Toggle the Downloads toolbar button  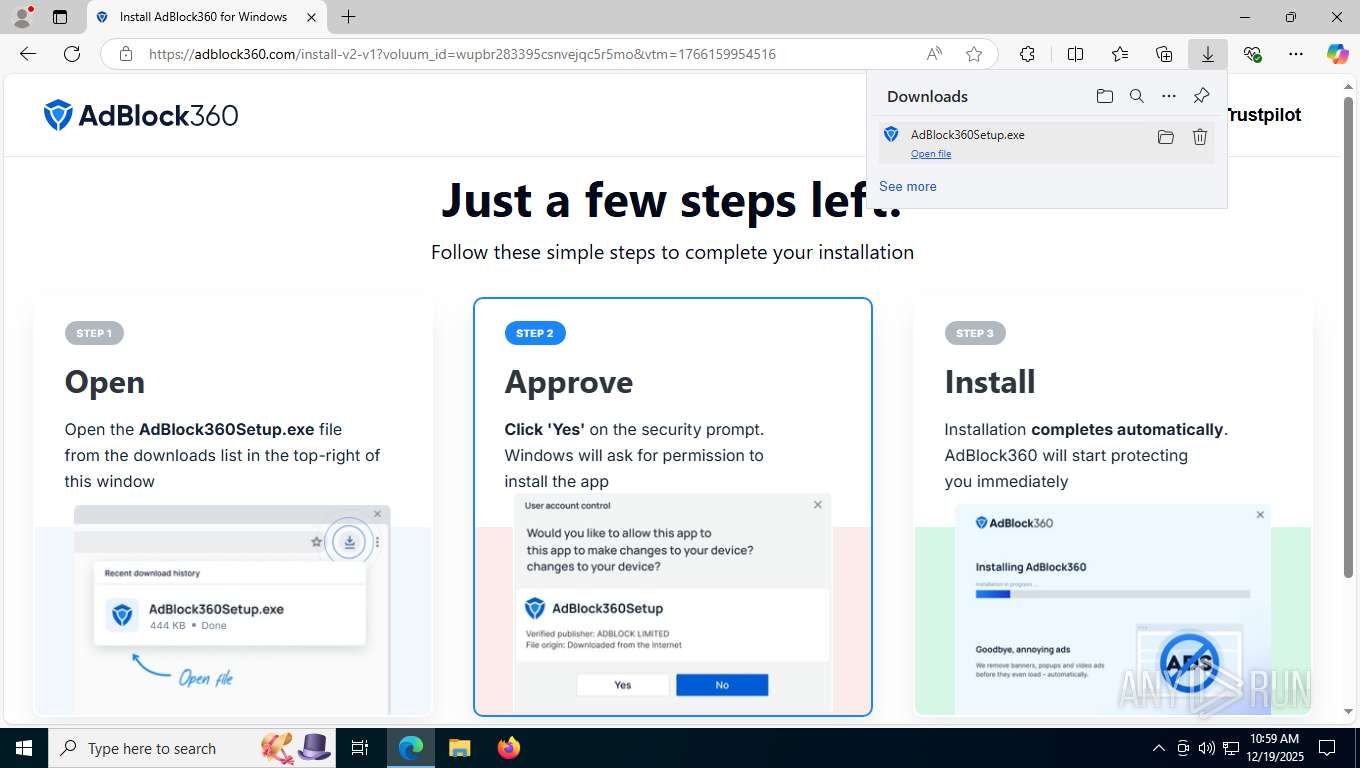click(x=1208, y=54)
